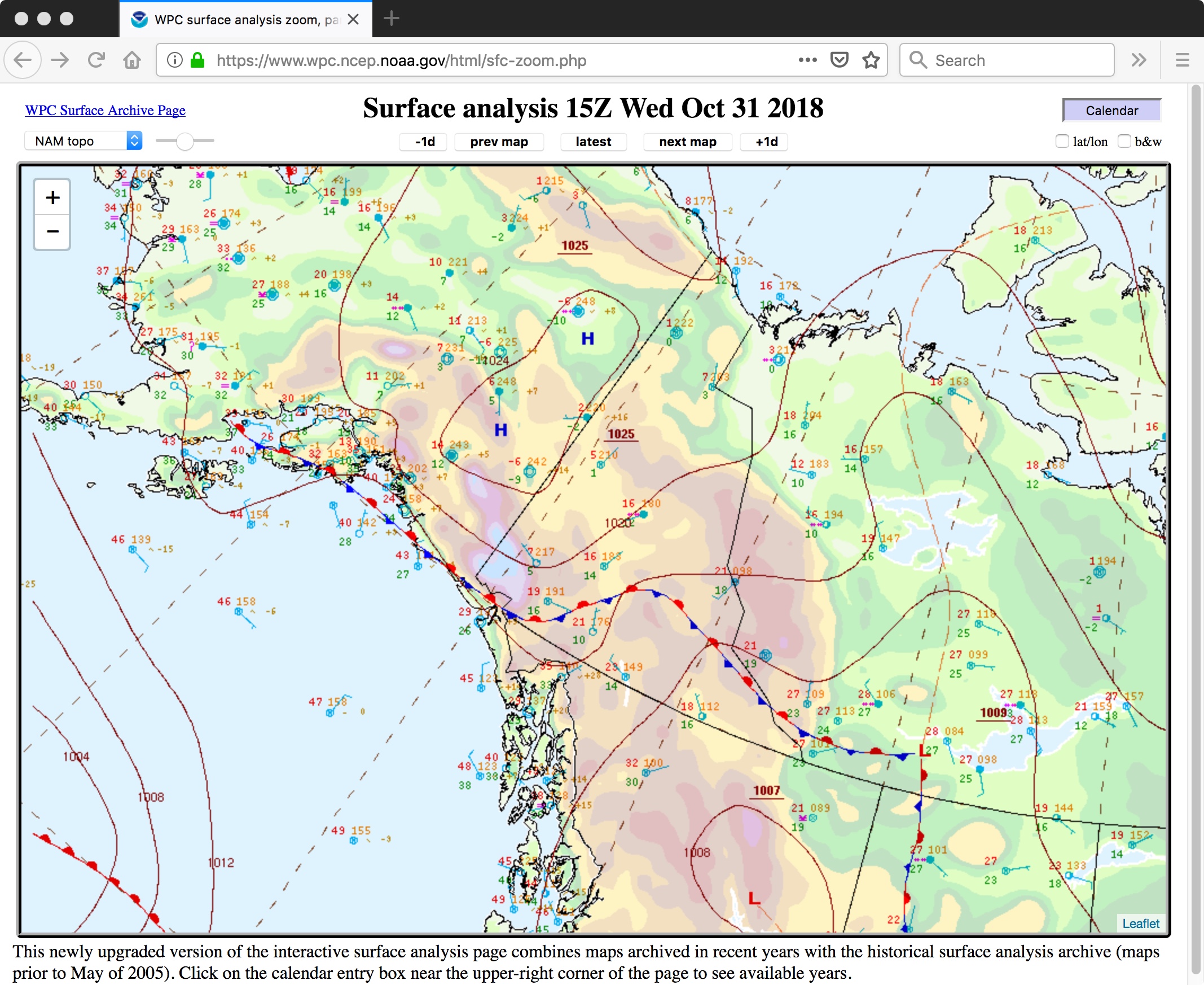Enable the b&w checkbox
The image size is (1204, 985).
pos(1123,141)
